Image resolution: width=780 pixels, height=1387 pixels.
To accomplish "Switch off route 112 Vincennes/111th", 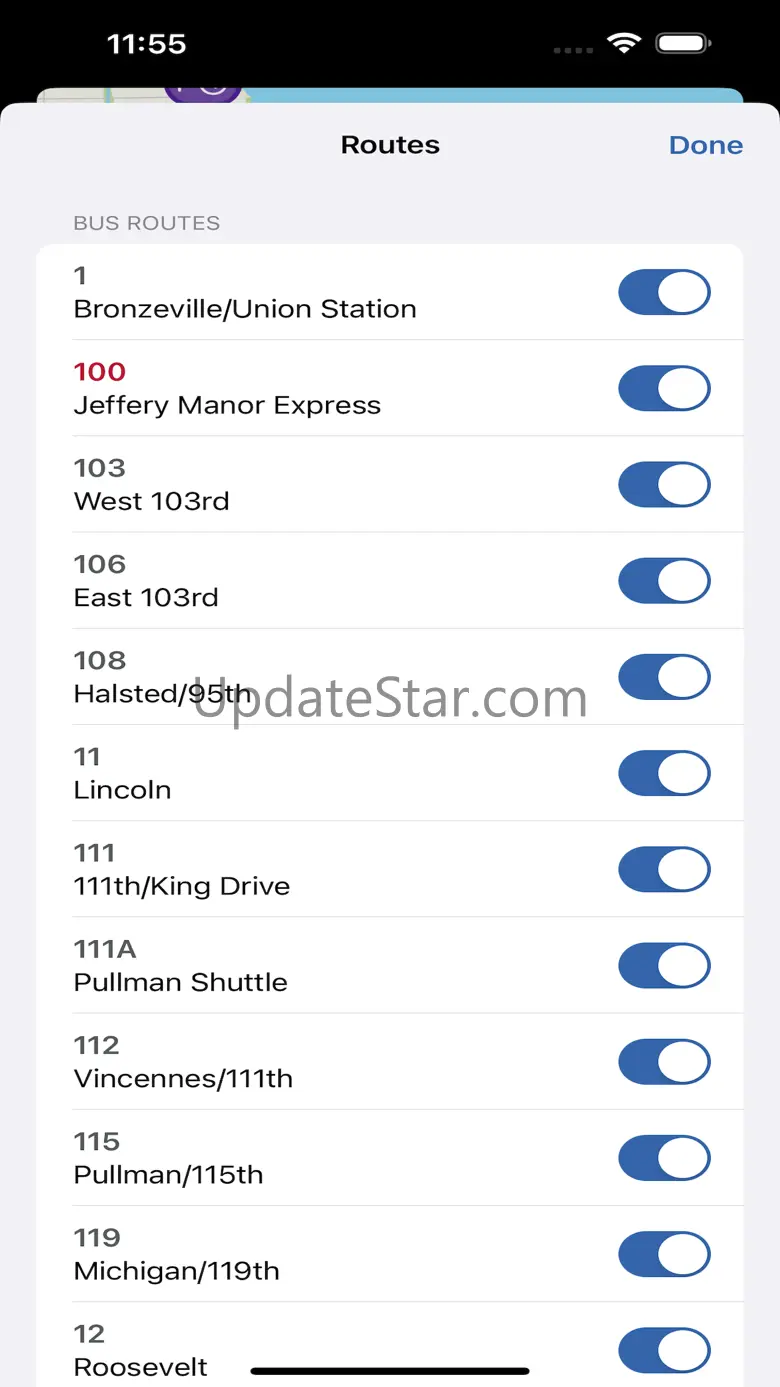I will pos(664,1062).
